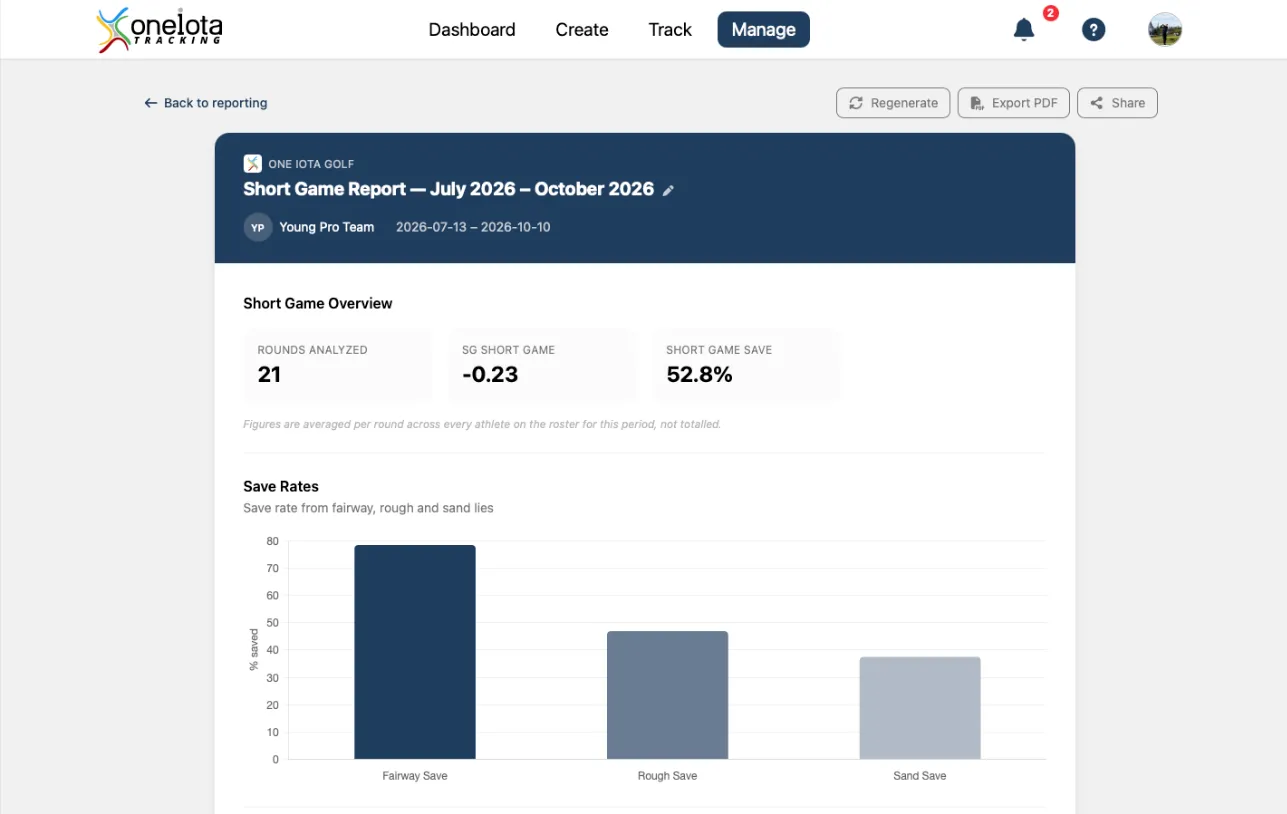1287x814 pixels.
Task: Click the Short Game Overview heading
Action: 318,303
